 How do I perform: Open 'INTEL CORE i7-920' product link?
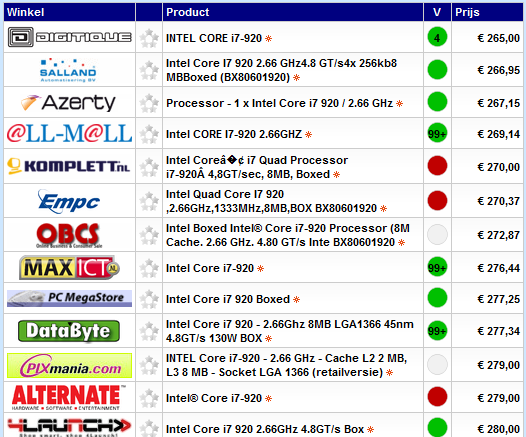(214, 38)
